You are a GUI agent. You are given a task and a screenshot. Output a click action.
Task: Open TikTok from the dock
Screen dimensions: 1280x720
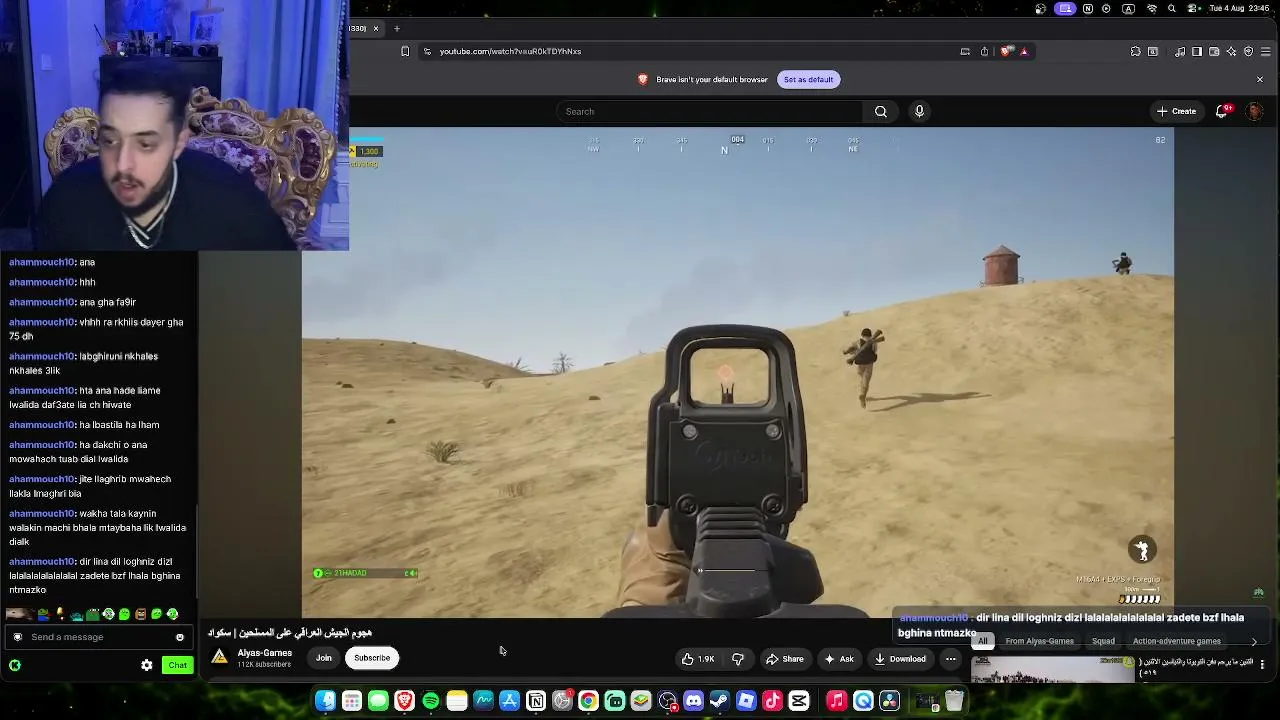(x=772, y=701)
